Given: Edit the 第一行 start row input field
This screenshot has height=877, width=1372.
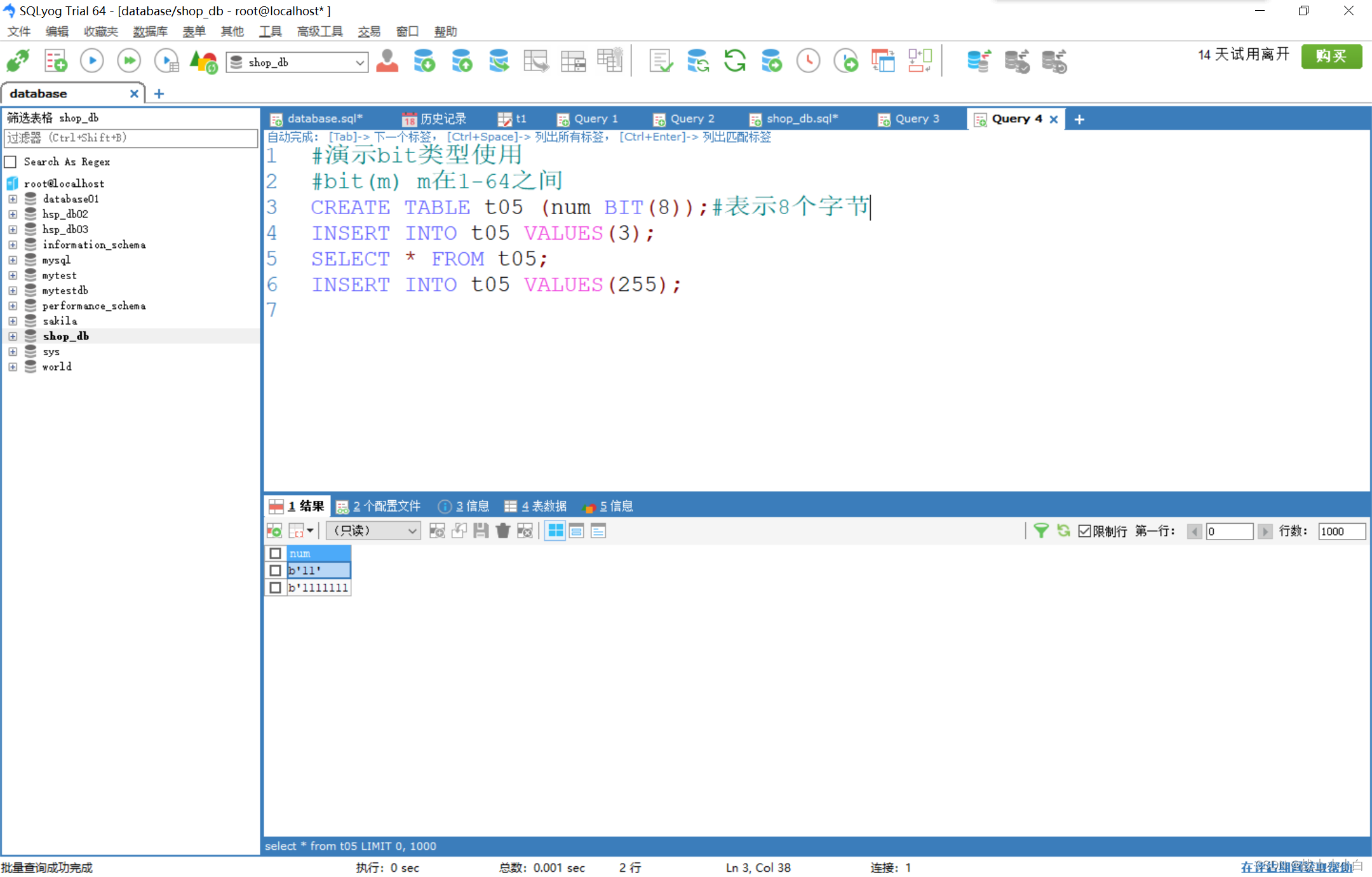Looking at the screenshot, I should click(x=1224, y=531).
